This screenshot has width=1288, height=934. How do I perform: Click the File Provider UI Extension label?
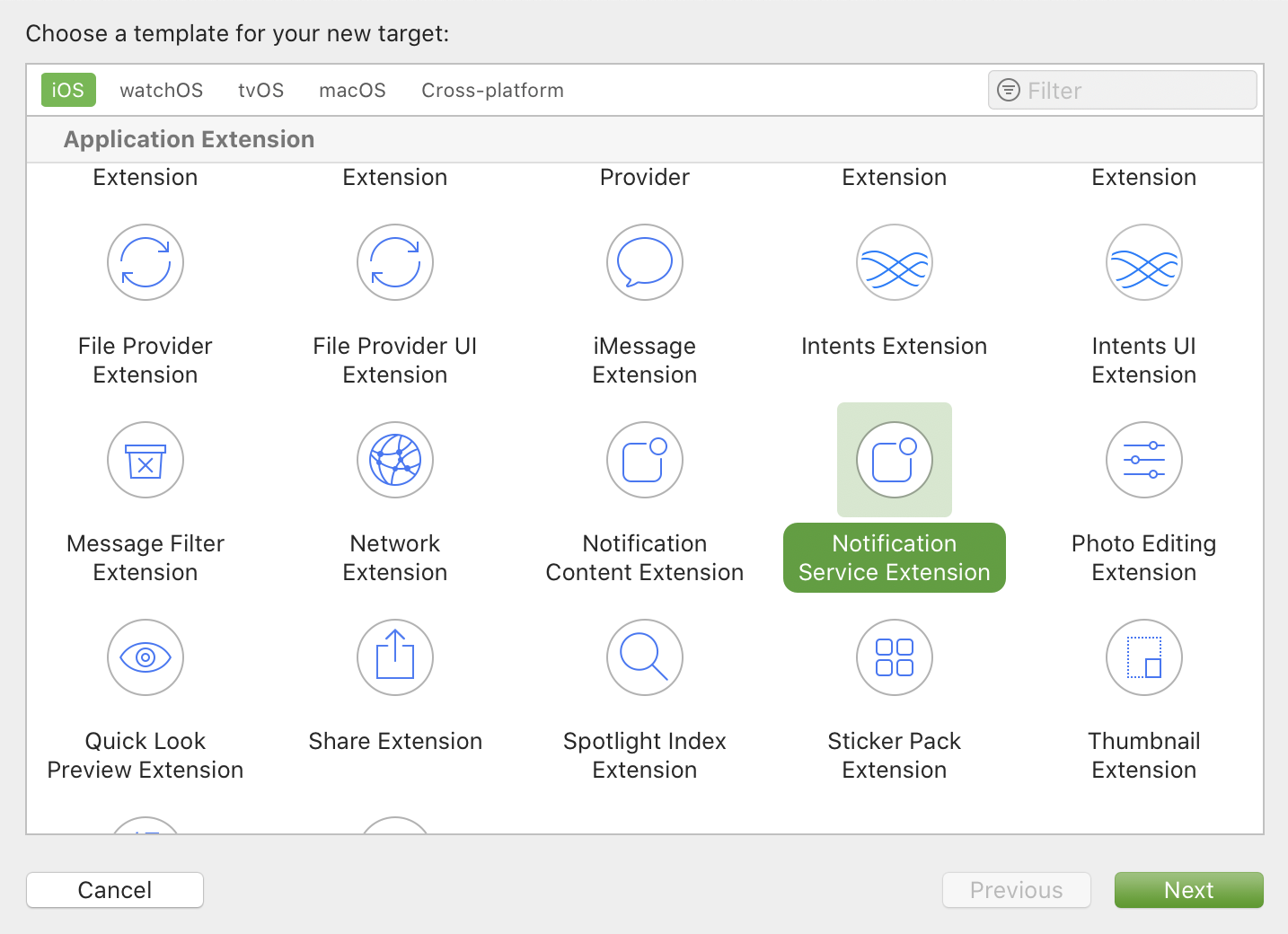click(395, 360)
